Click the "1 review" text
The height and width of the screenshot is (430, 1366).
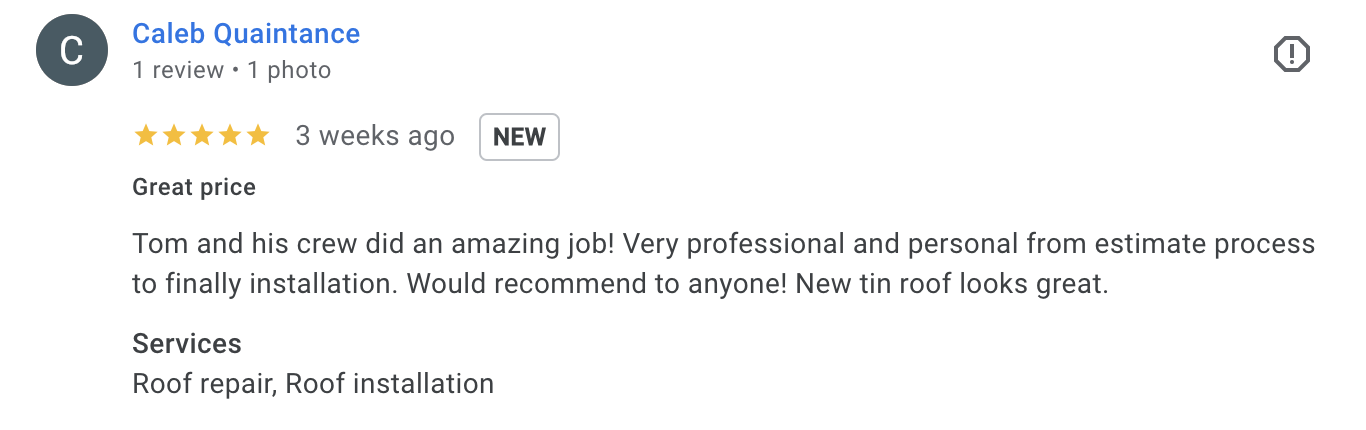pos(178,70)
